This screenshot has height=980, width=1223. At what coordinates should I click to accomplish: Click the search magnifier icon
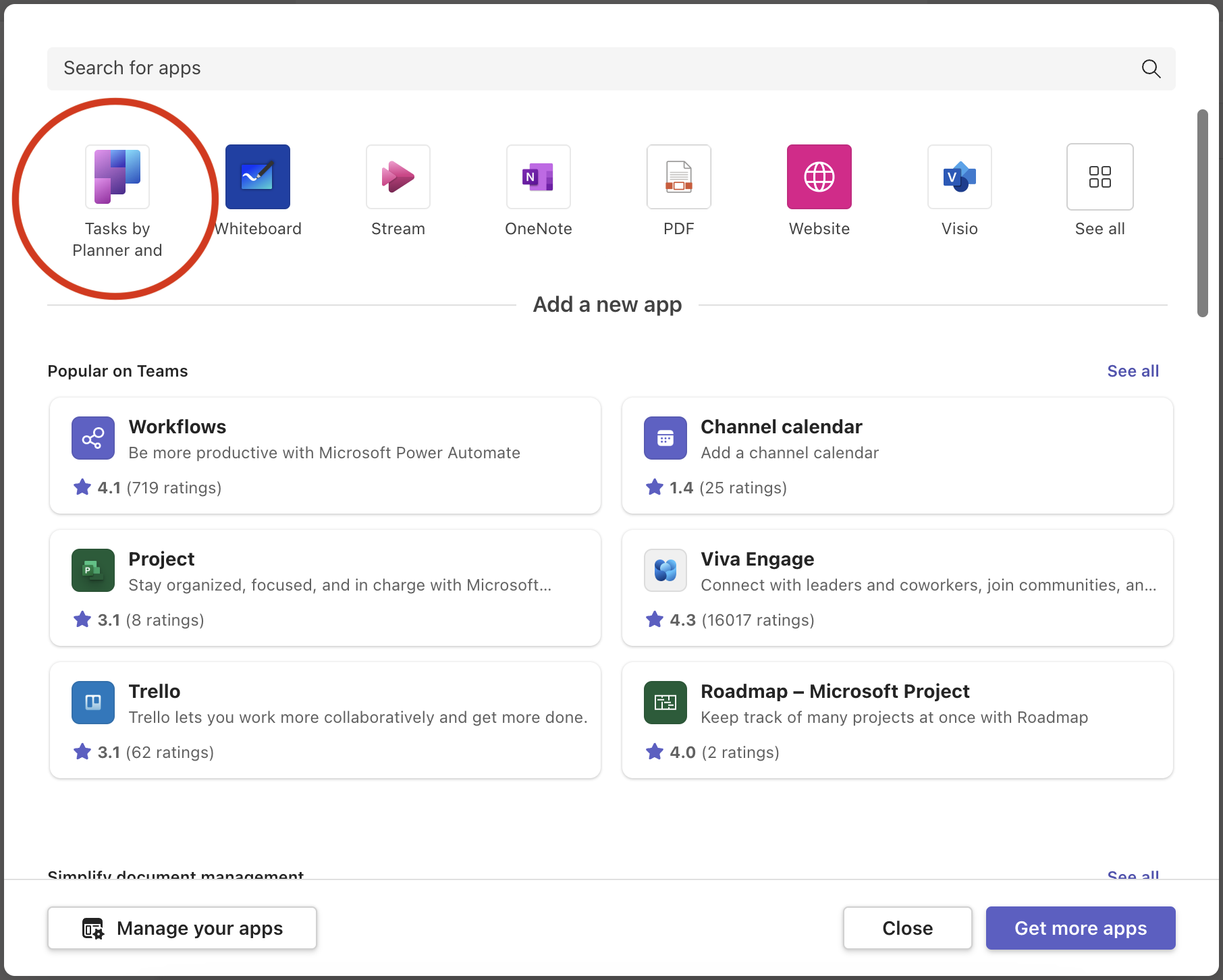coord(1151,68)
